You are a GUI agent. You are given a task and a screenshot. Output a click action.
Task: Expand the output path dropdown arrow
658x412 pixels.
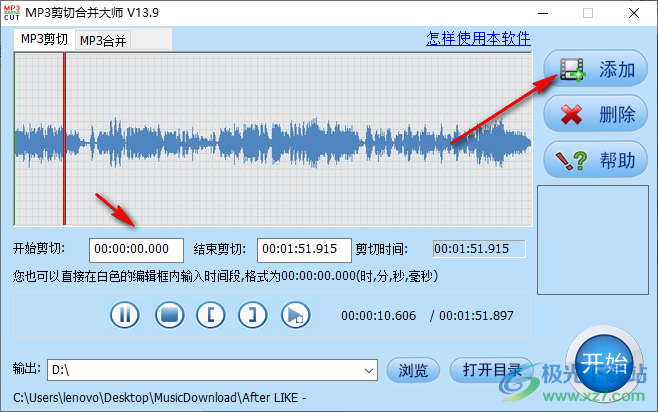tap(369, 370)
